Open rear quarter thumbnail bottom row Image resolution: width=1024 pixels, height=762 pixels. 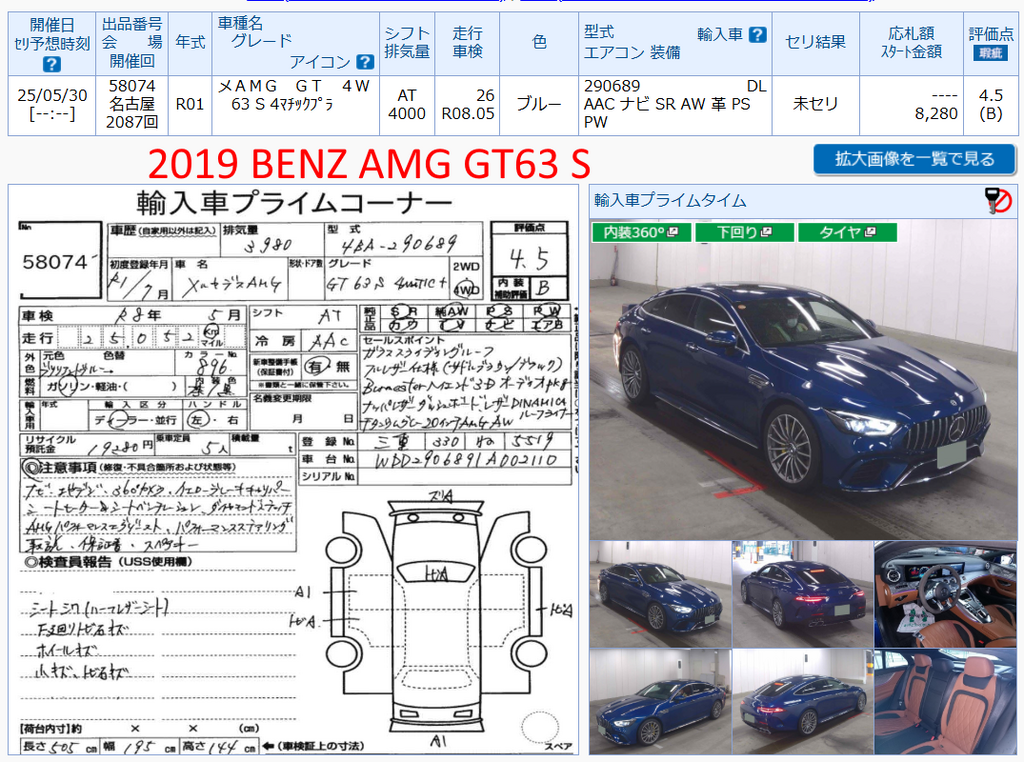pos(803,701)
